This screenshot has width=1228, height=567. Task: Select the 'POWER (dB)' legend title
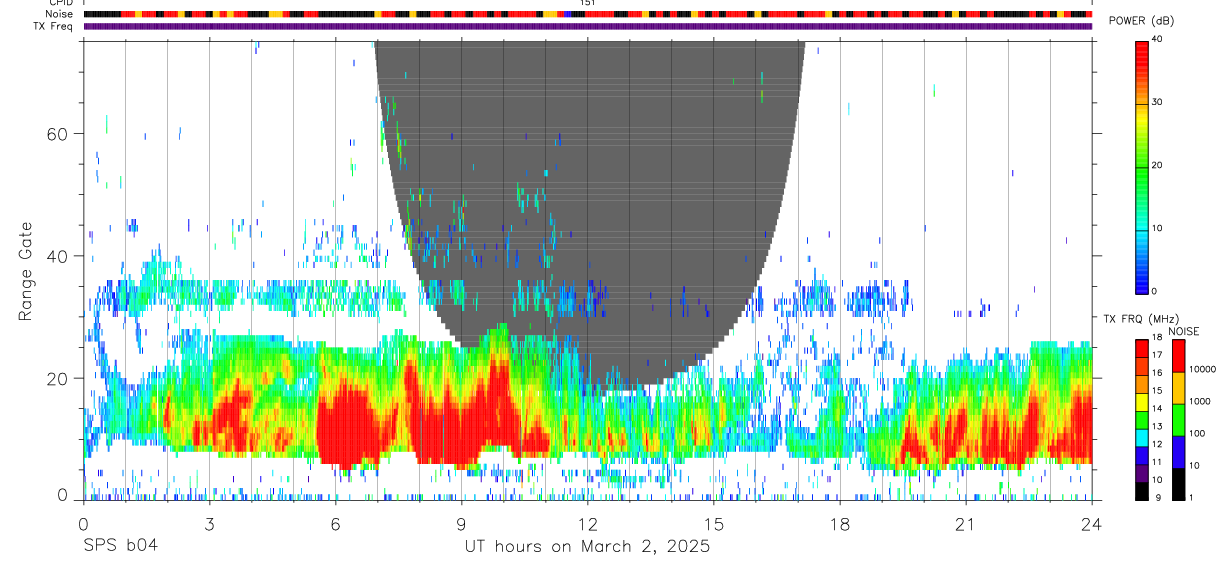click(x=1141, y=22)
